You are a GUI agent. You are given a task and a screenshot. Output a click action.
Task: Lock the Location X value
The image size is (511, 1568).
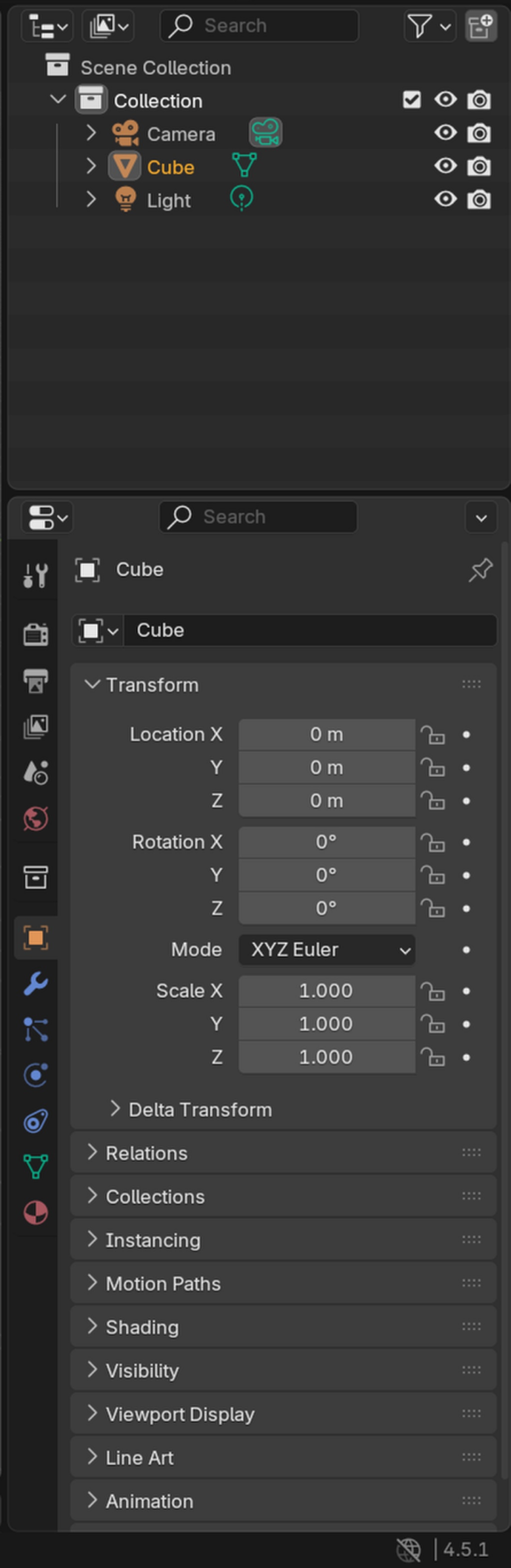pyautogui.click(x=433, y=735)
